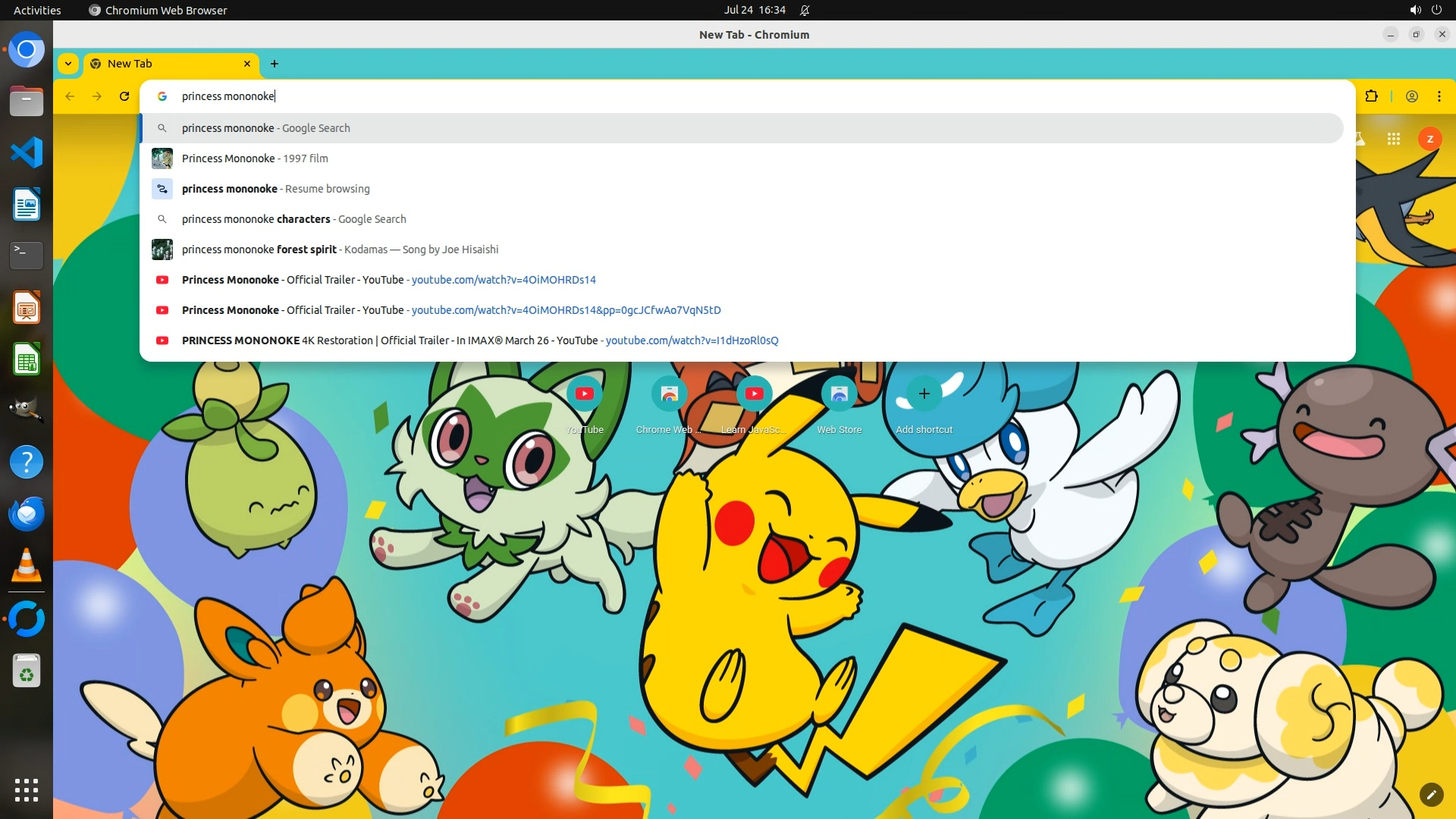Click the orange Z Google account avatar
This screenshot has width=1456, height=819.
[x=1429, y=139]
